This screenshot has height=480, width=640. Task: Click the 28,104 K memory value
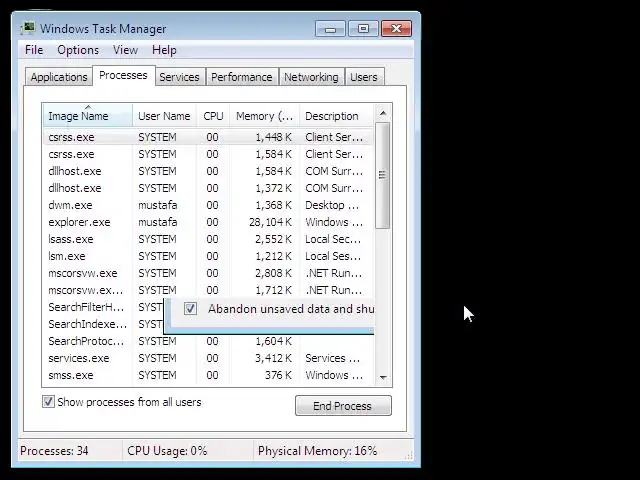(x=270, y=222)
